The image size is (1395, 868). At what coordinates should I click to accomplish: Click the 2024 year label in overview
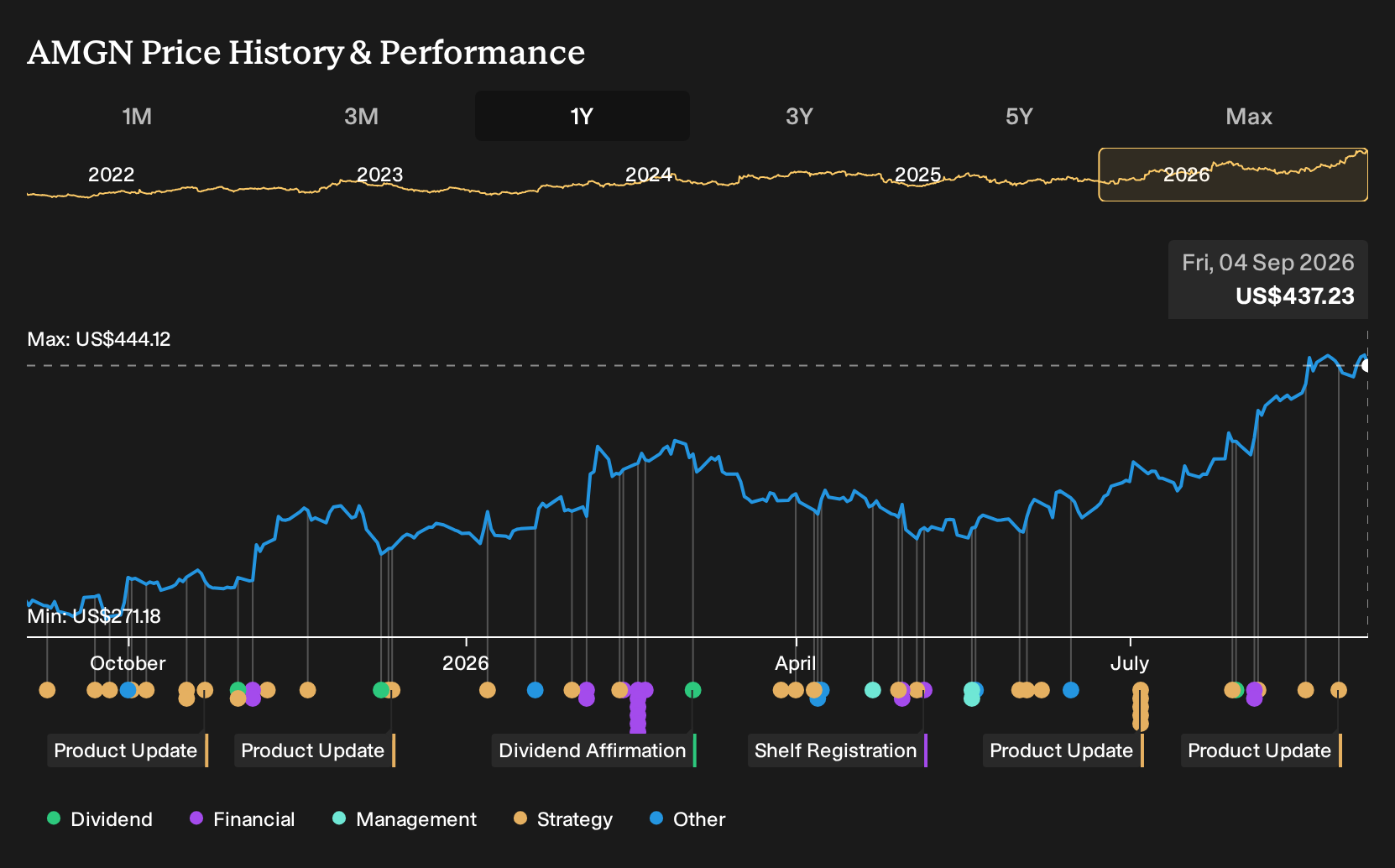649,175
